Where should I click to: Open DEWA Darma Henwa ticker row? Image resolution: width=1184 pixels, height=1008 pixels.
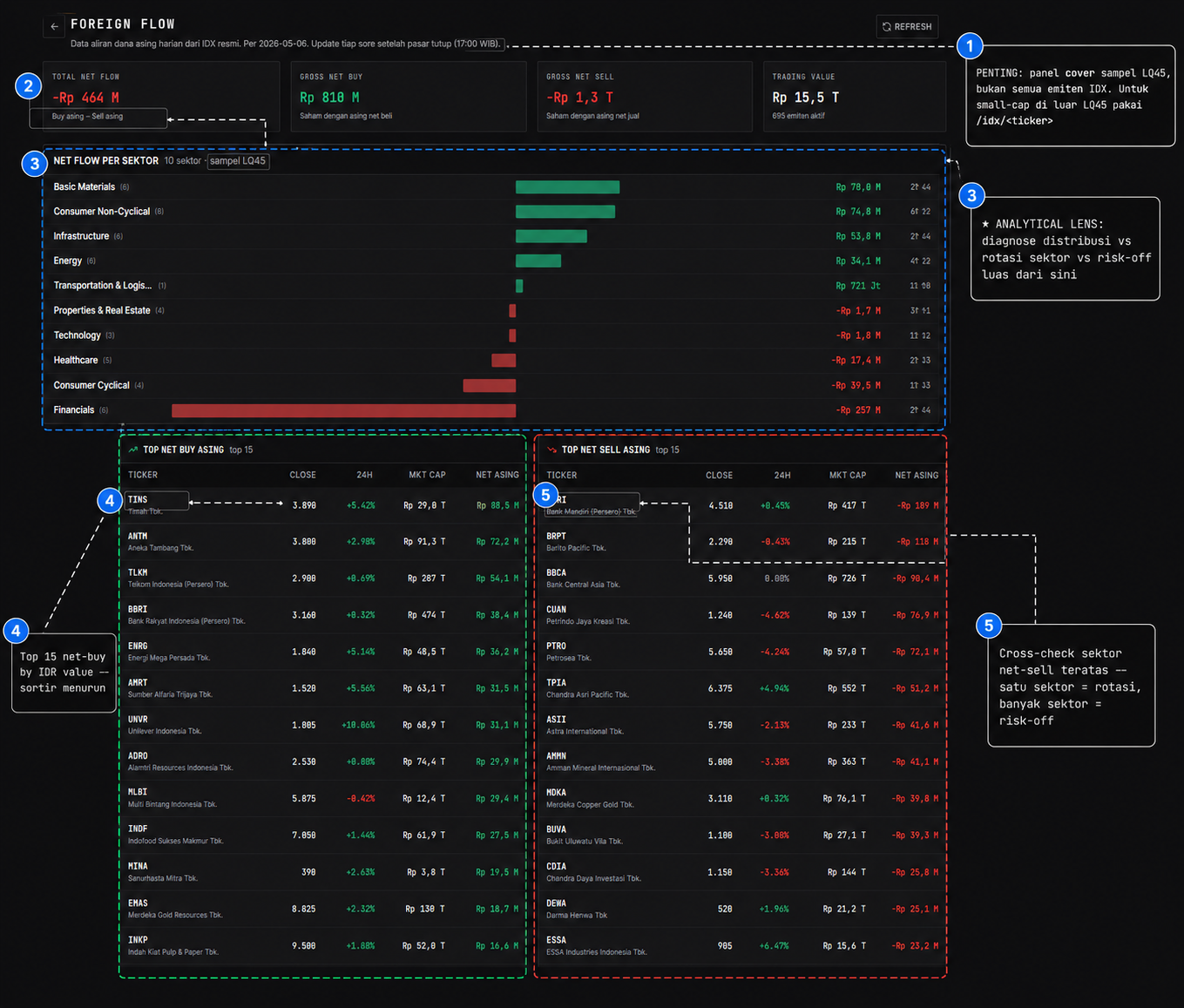pyautogui.click(x=741, y=909)
